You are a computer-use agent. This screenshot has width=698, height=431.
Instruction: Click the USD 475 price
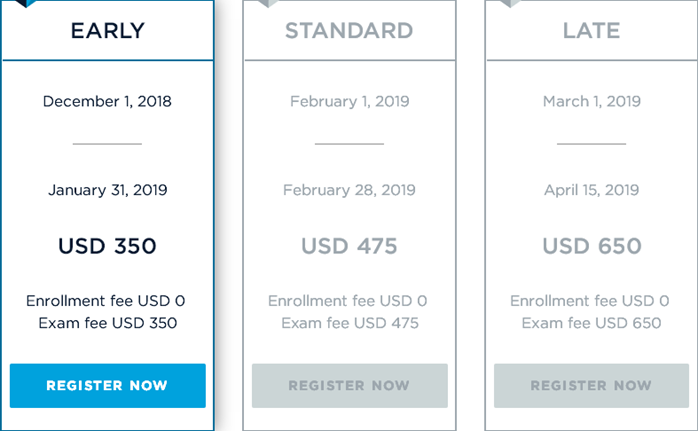pyautogui.click(x=349, y=246)
